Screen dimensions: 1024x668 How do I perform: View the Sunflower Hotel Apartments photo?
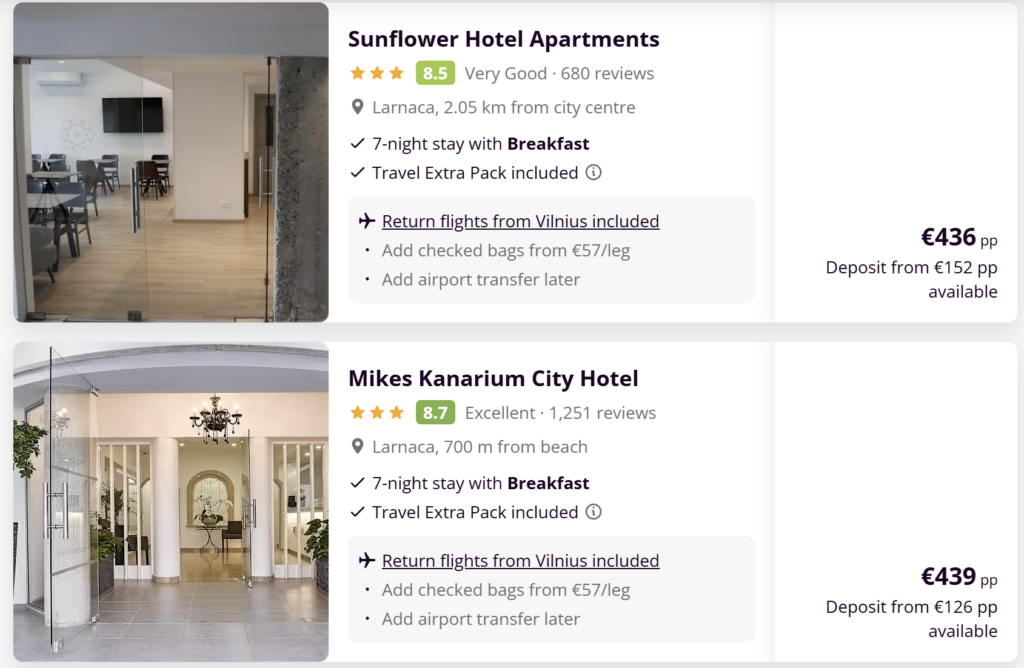(171, 162)
